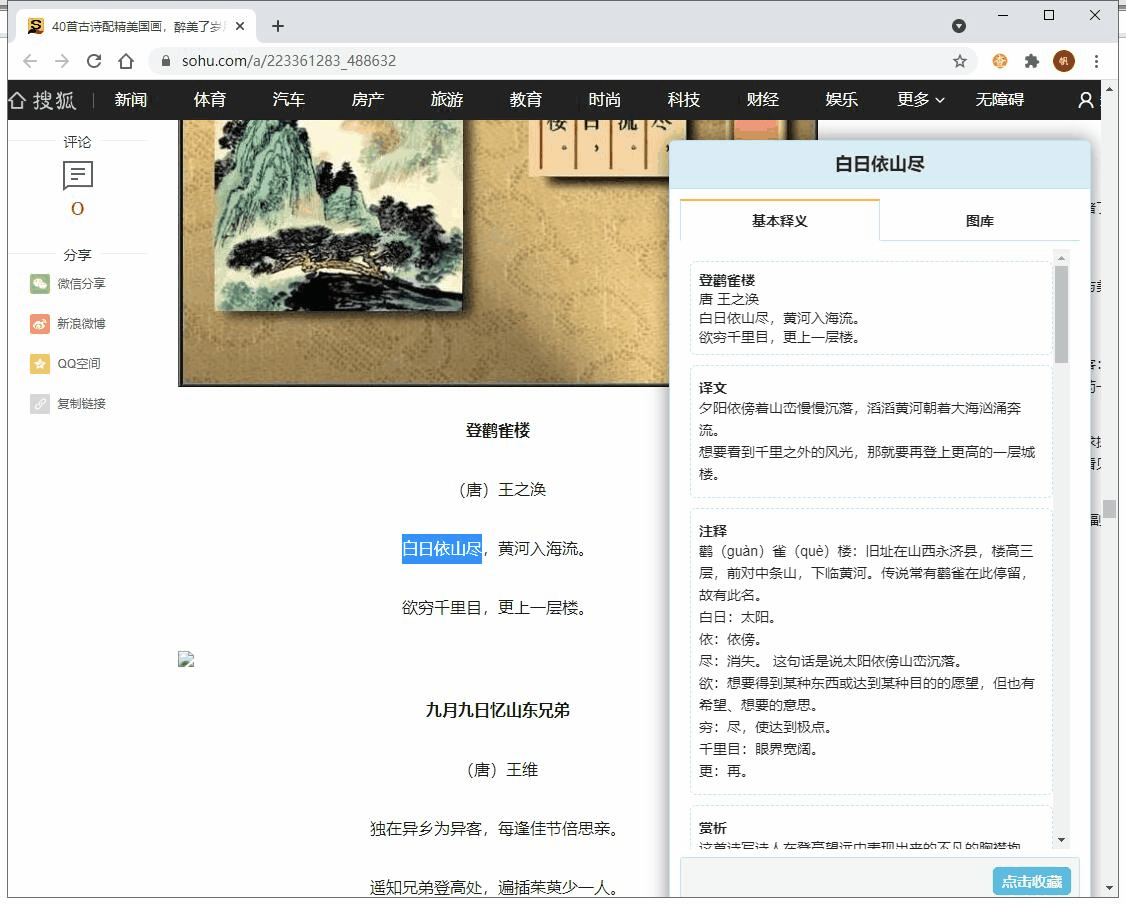The width and height of the screenshot is (1126, 905).
Task: Click the orange extension icon in toolbar
Action: (1000, 61)
